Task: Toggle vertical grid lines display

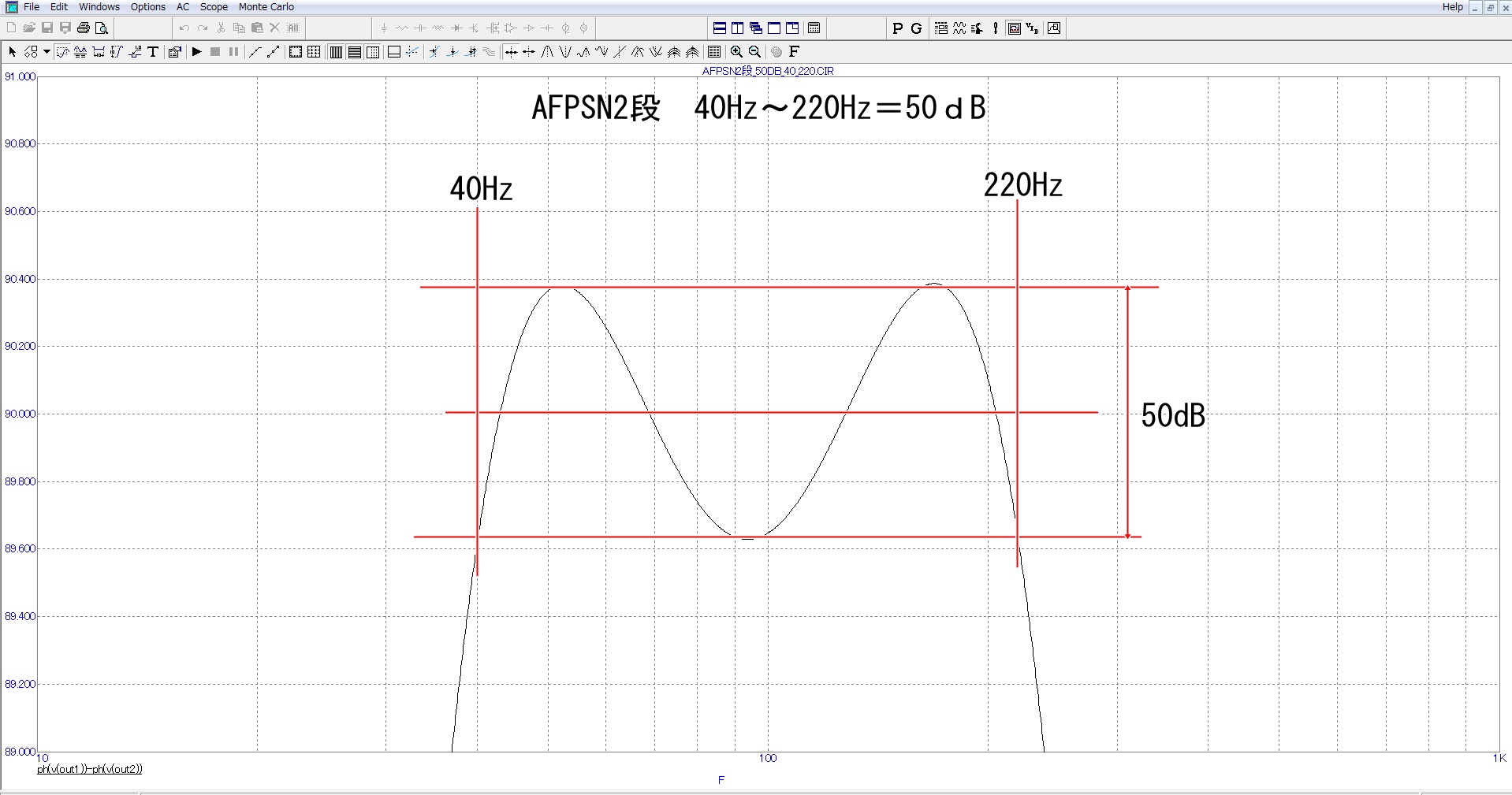Action: point(337,52)
